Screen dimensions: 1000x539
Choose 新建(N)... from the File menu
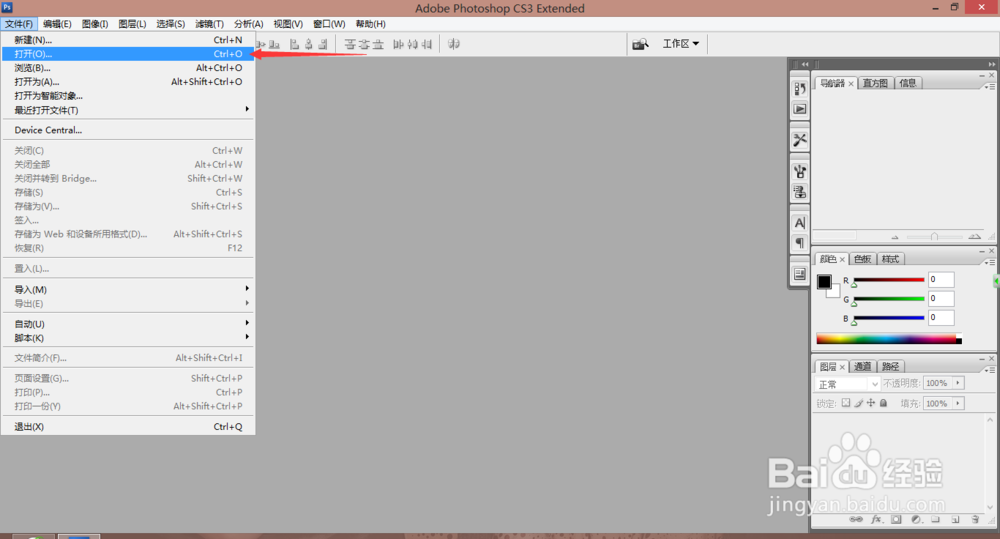tap(128, 40)
